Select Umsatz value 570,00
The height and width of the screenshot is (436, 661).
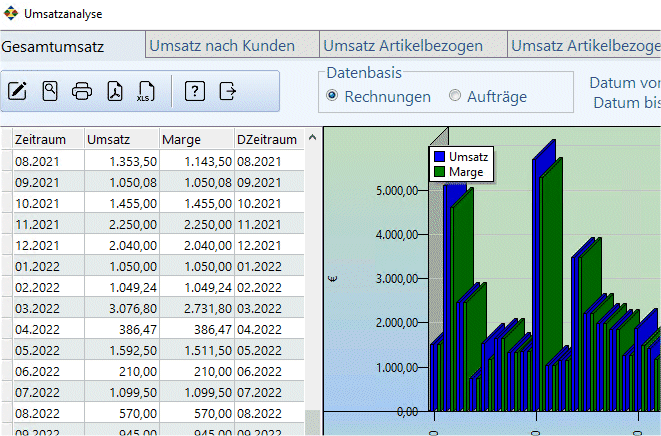tap(122, 413)
